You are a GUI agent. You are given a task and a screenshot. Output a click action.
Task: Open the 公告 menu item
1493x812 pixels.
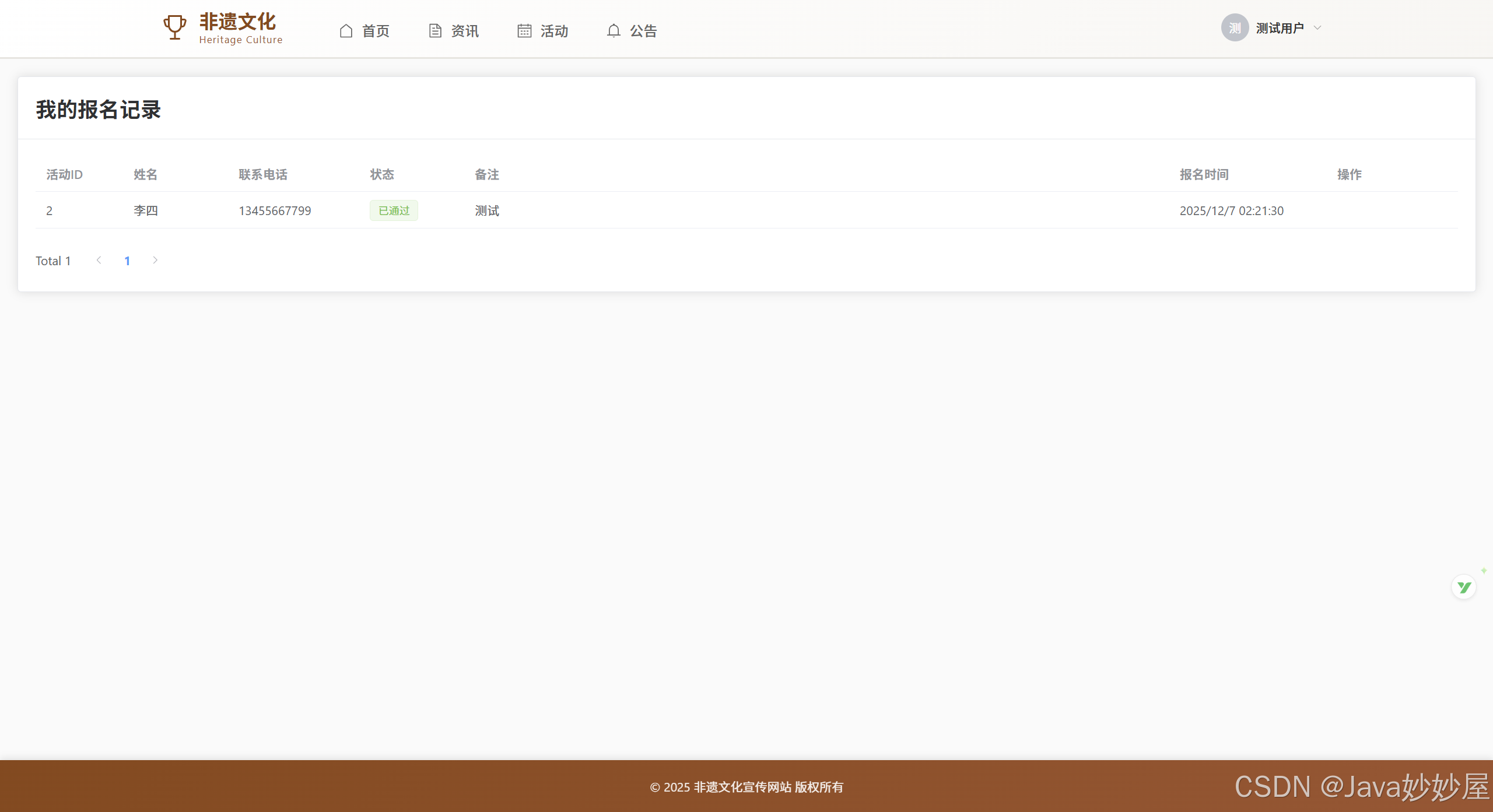click(643, 31)
